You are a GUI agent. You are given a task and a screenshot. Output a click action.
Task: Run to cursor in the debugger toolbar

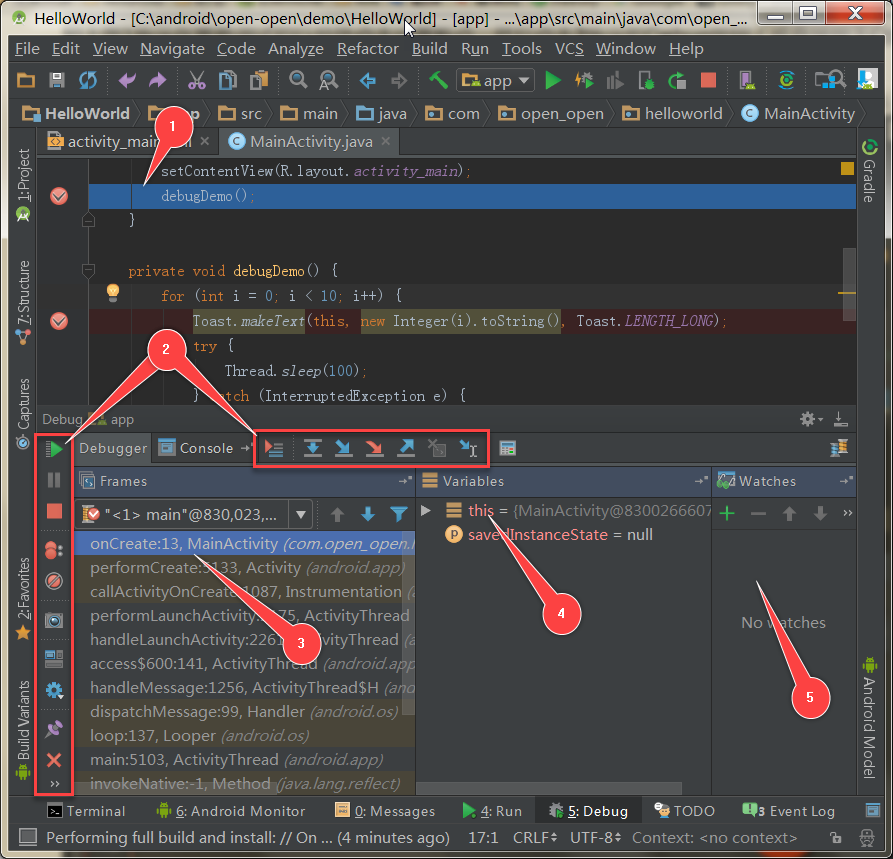coord(468,449)
